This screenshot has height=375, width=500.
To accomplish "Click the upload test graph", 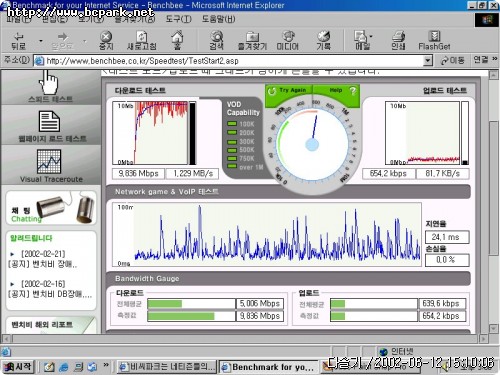I will click(x=423, y=133).
